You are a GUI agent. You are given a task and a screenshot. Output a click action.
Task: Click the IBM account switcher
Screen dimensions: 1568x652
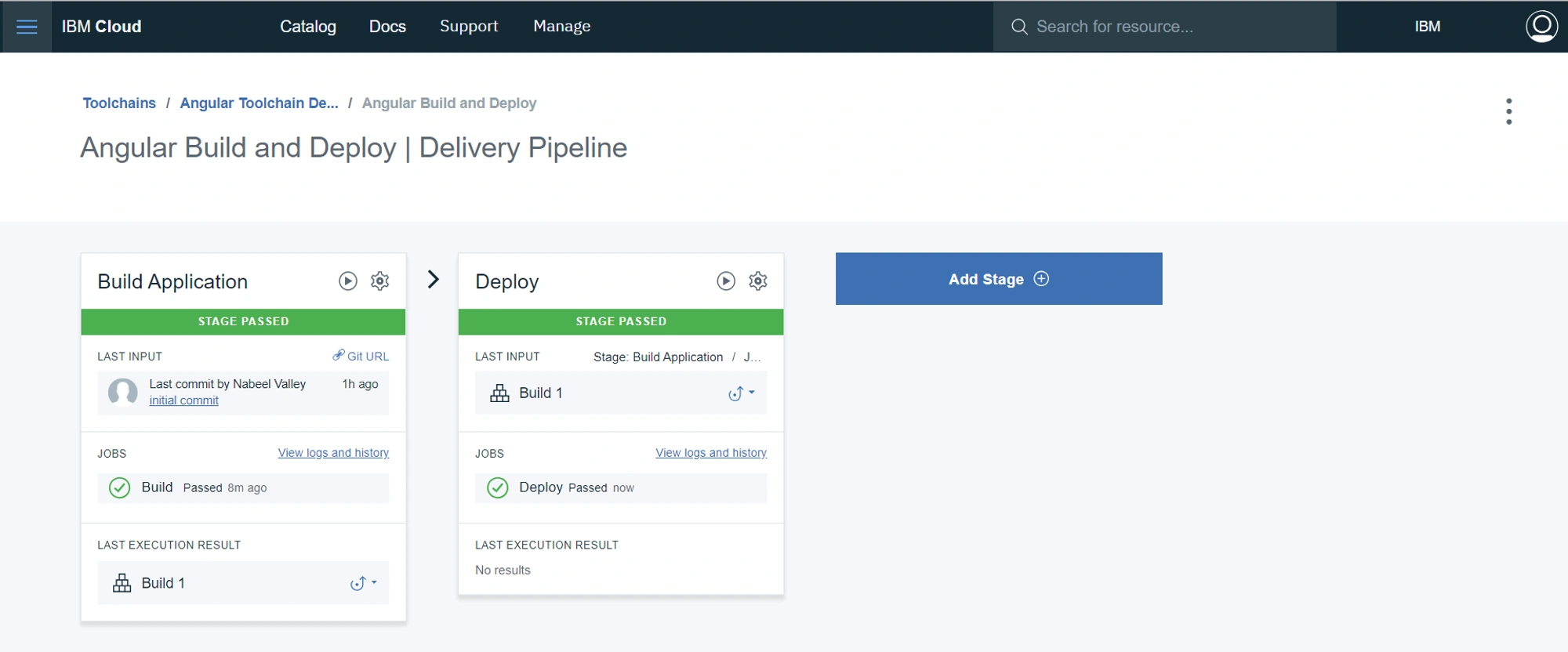click(x=1428, y=27)
